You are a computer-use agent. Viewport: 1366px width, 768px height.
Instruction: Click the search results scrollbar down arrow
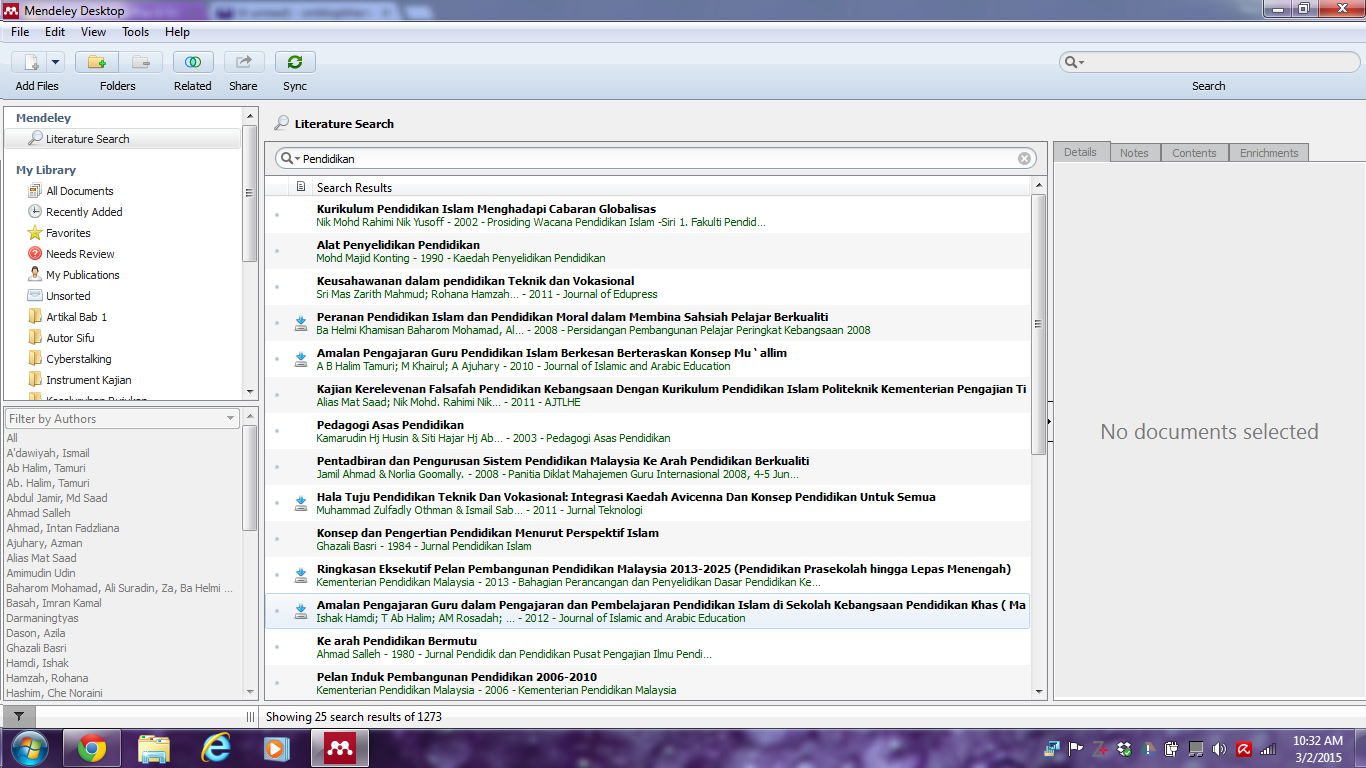coord(1038,691)
